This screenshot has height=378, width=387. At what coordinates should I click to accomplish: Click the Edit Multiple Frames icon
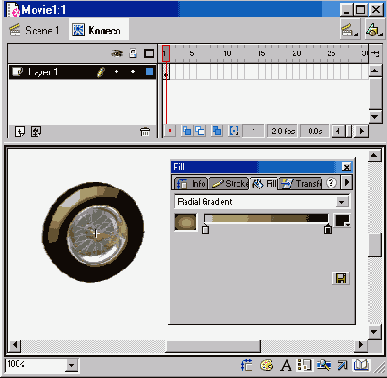pyautogui.click(x=217, y=131)
